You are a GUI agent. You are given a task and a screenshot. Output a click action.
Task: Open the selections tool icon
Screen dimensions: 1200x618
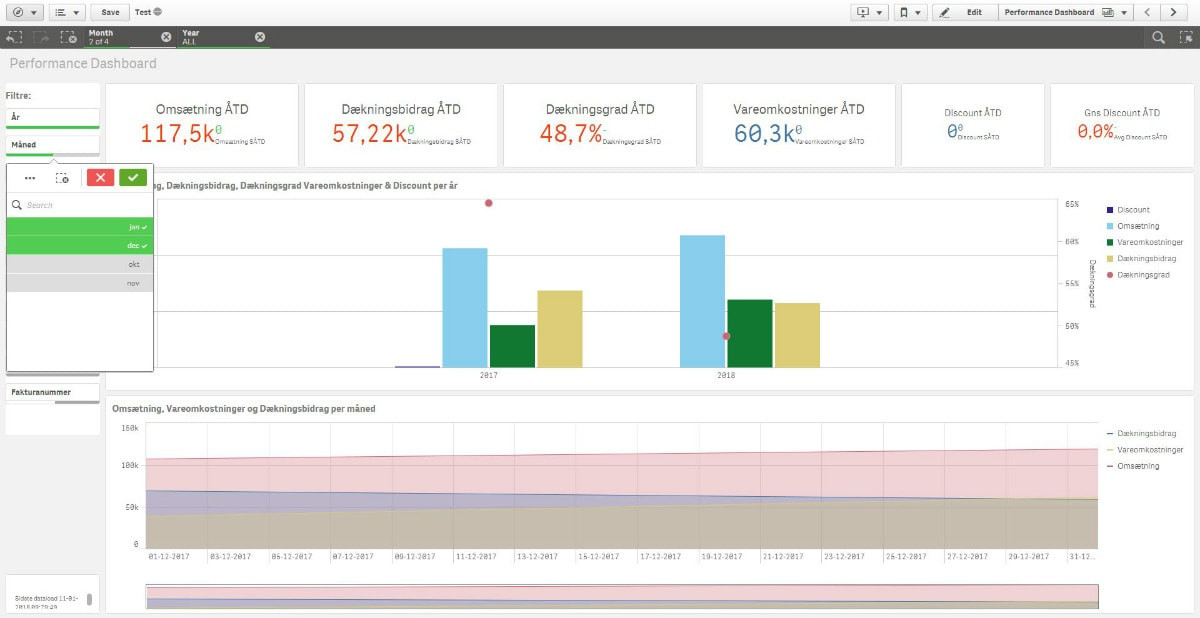[x=1185, y=37]
